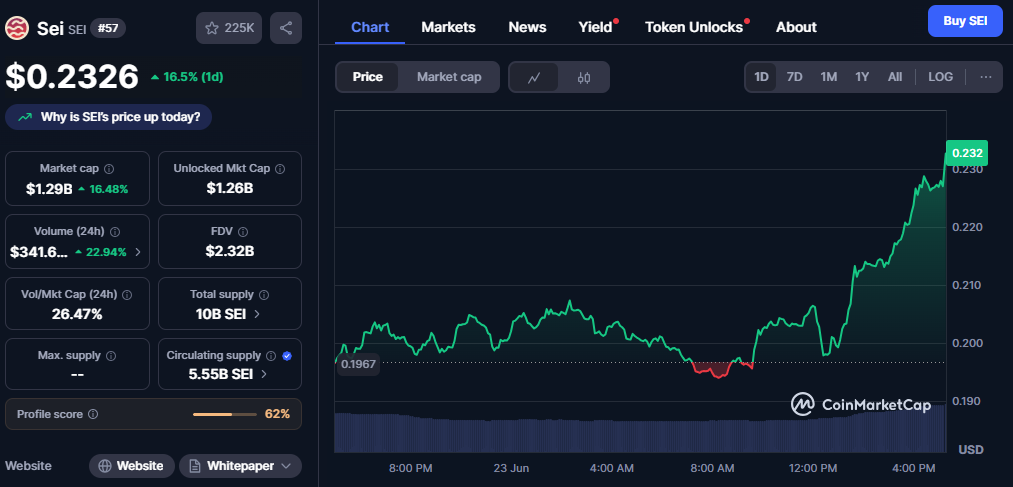Click the 0.1967 opening price label
This screenshot has height=487, width=1013.
[x=358, y=364]
